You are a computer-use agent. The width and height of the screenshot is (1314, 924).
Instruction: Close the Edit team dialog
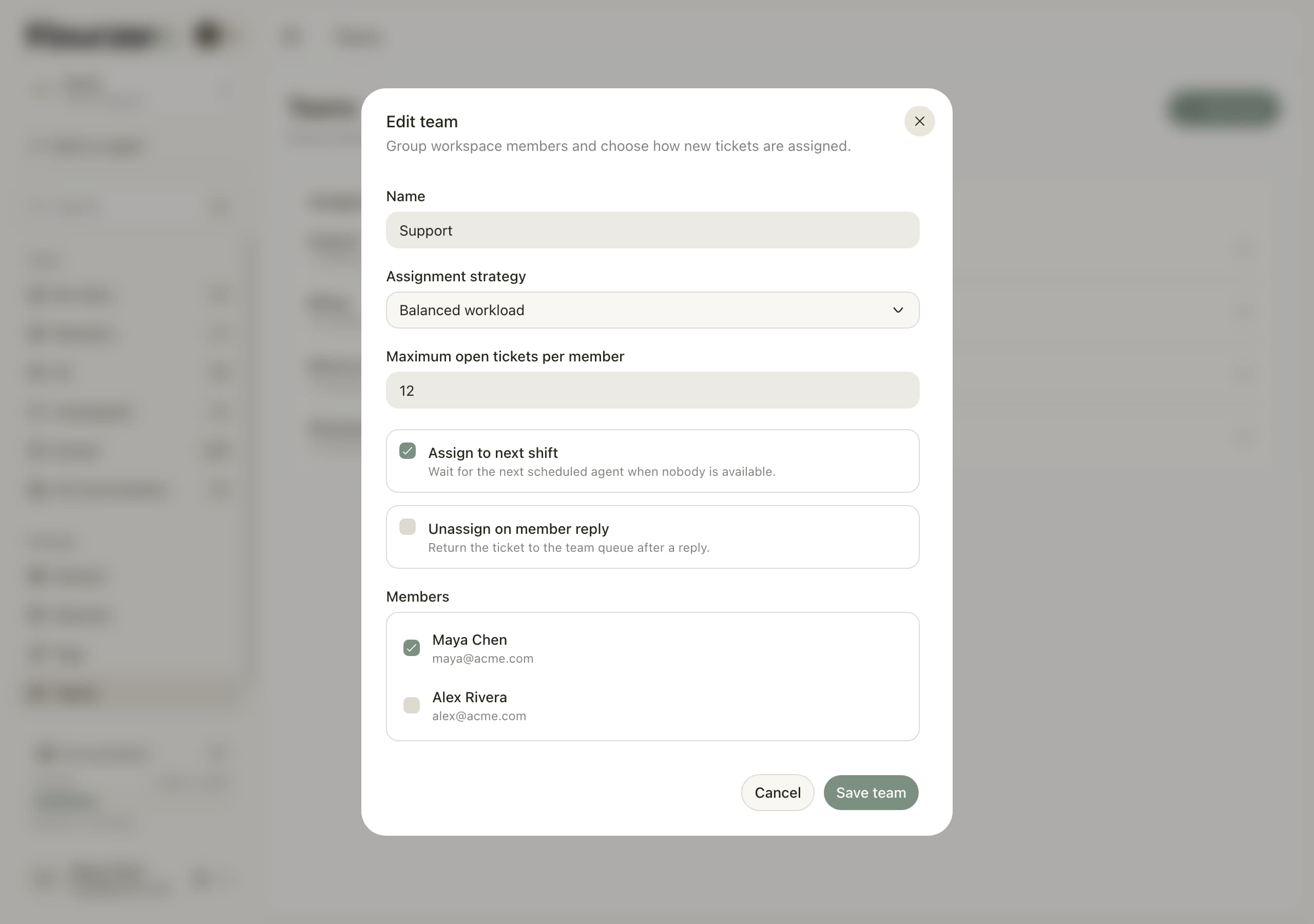(x=919, y=121)
